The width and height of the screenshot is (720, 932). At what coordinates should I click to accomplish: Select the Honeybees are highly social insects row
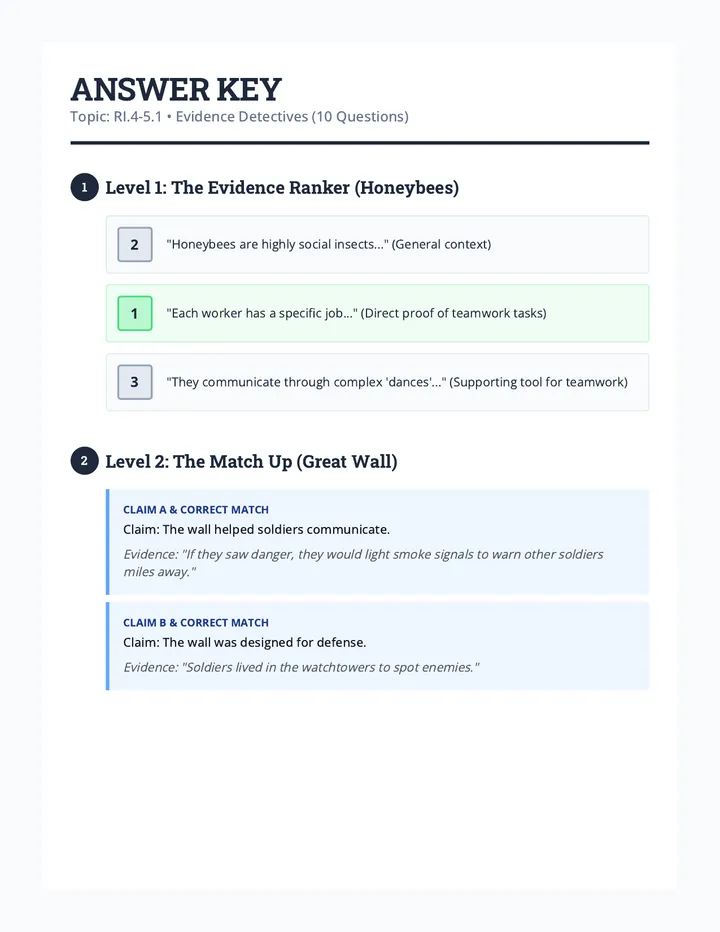(378, 244)
